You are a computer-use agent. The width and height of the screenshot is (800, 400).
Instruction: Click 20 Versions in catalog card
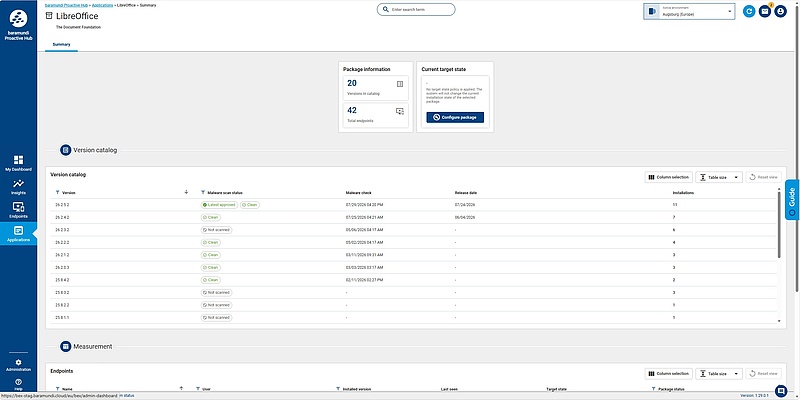click(376, 88)
